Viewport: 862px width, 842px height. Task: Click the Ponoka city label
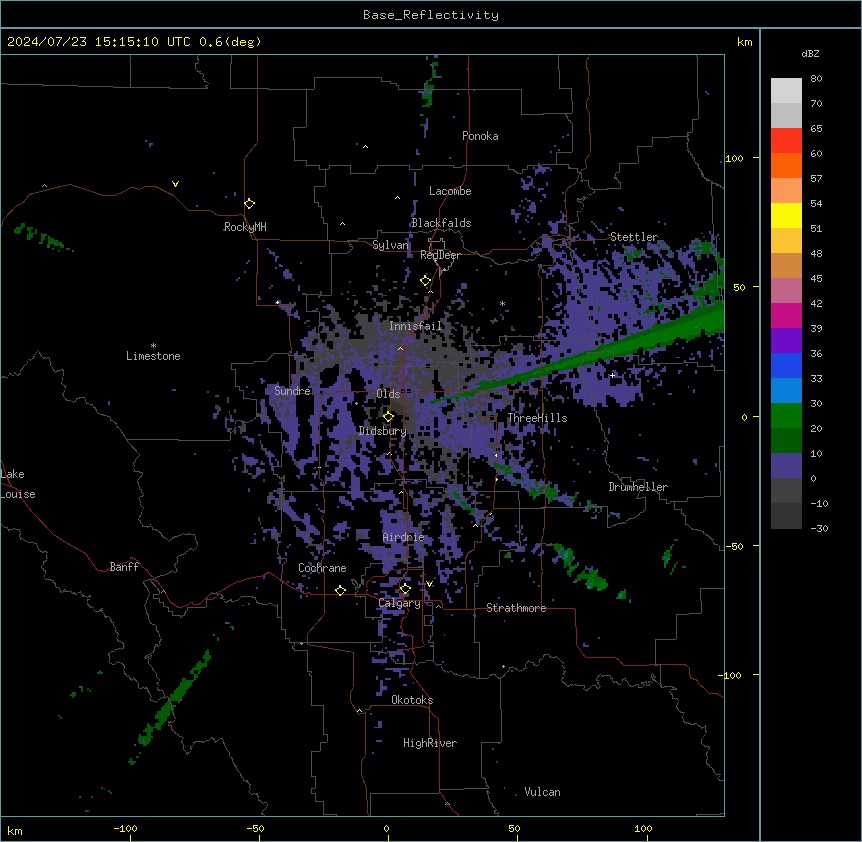pyautogui.click(x=480, y=136)
